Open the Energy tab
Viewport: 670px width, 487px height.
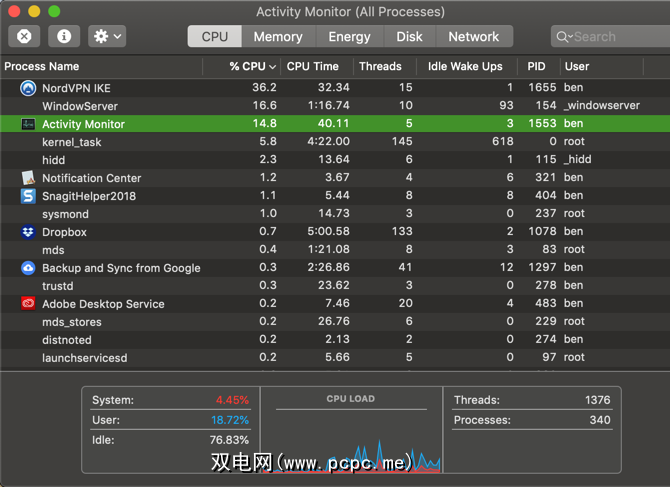[x=349, y=36]
